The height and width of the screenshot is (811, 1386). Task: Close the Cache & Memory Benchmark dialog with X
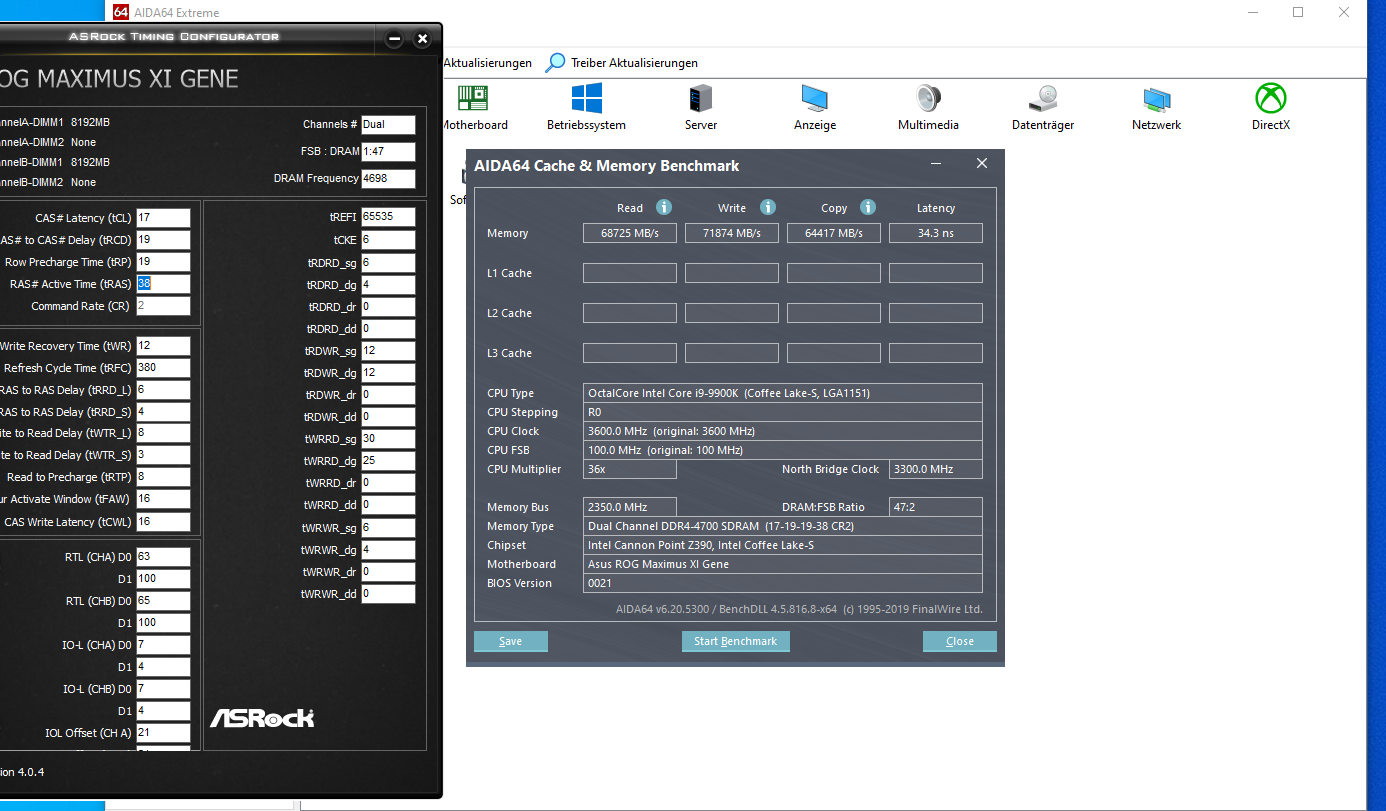click(982, 164)
